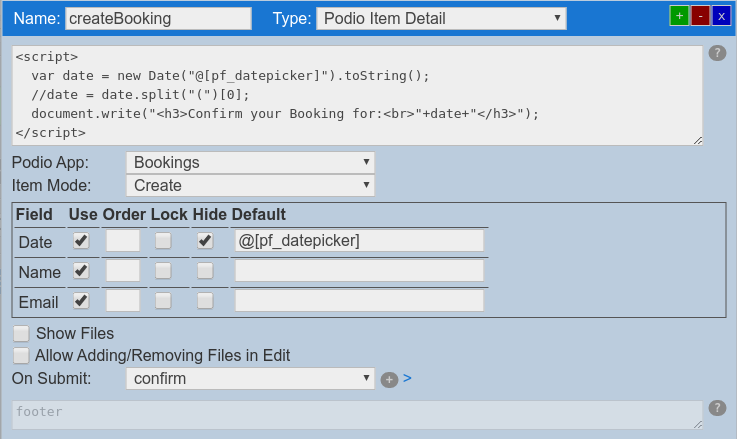
Task: Uncheck Use for the Date field
Action: click(81, 241)
